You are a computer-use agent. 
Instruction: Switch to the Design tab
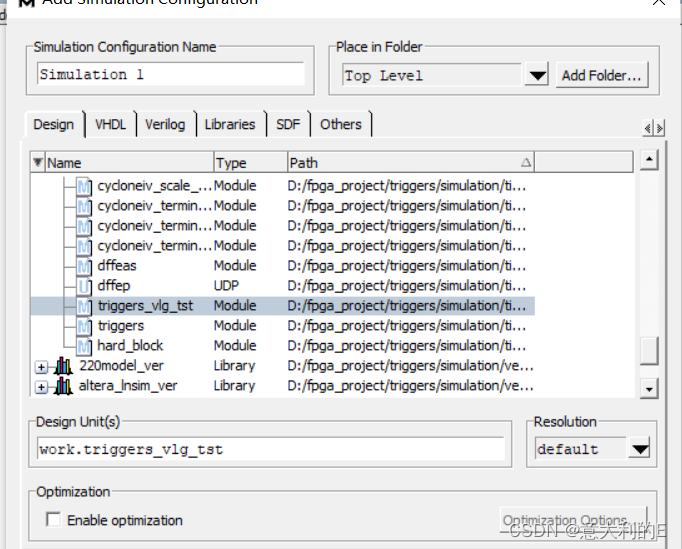click(x=53, y=125)
